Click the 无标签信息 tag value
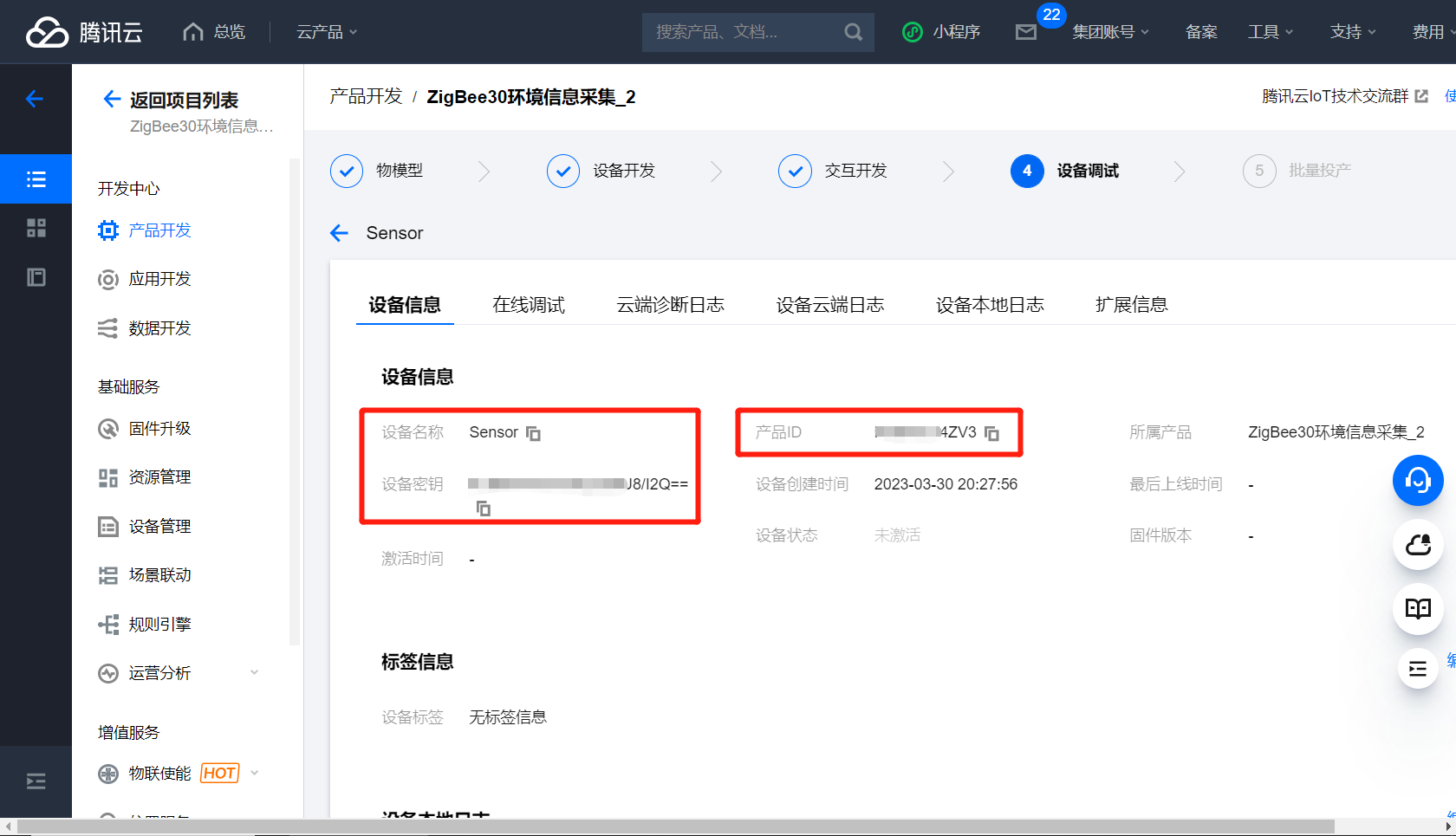 (x=508, y=717)
